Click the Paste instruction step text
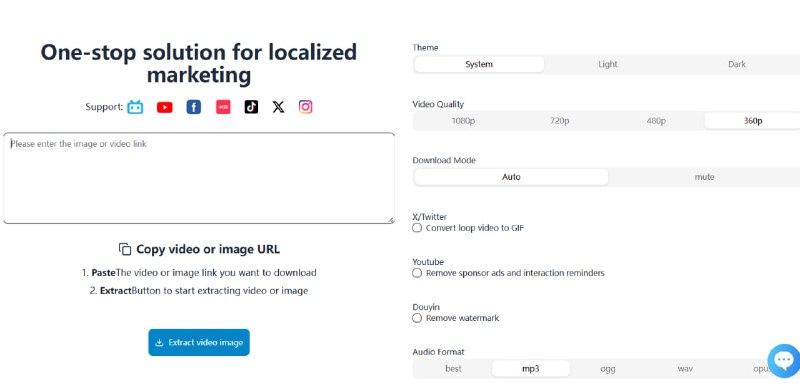 pos(199,272)
